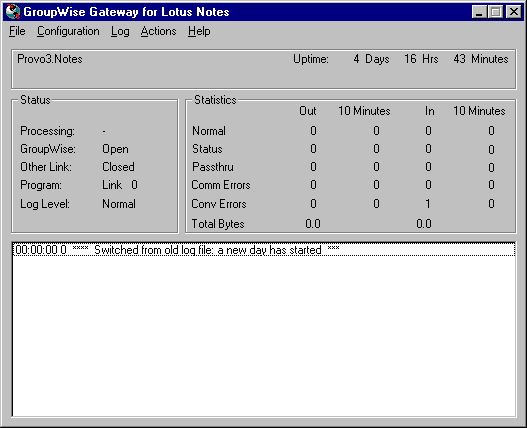The height and width of the screenshot is (428, 527).
Task: Click the Other Link 'Closed' value
Action: pos(118,167)
